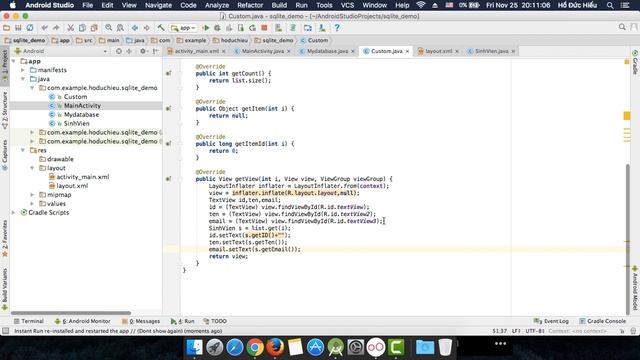Screen dimensions: 640x360
Task: Click the Redo arrow icon
Action: [x=56, y=28]
